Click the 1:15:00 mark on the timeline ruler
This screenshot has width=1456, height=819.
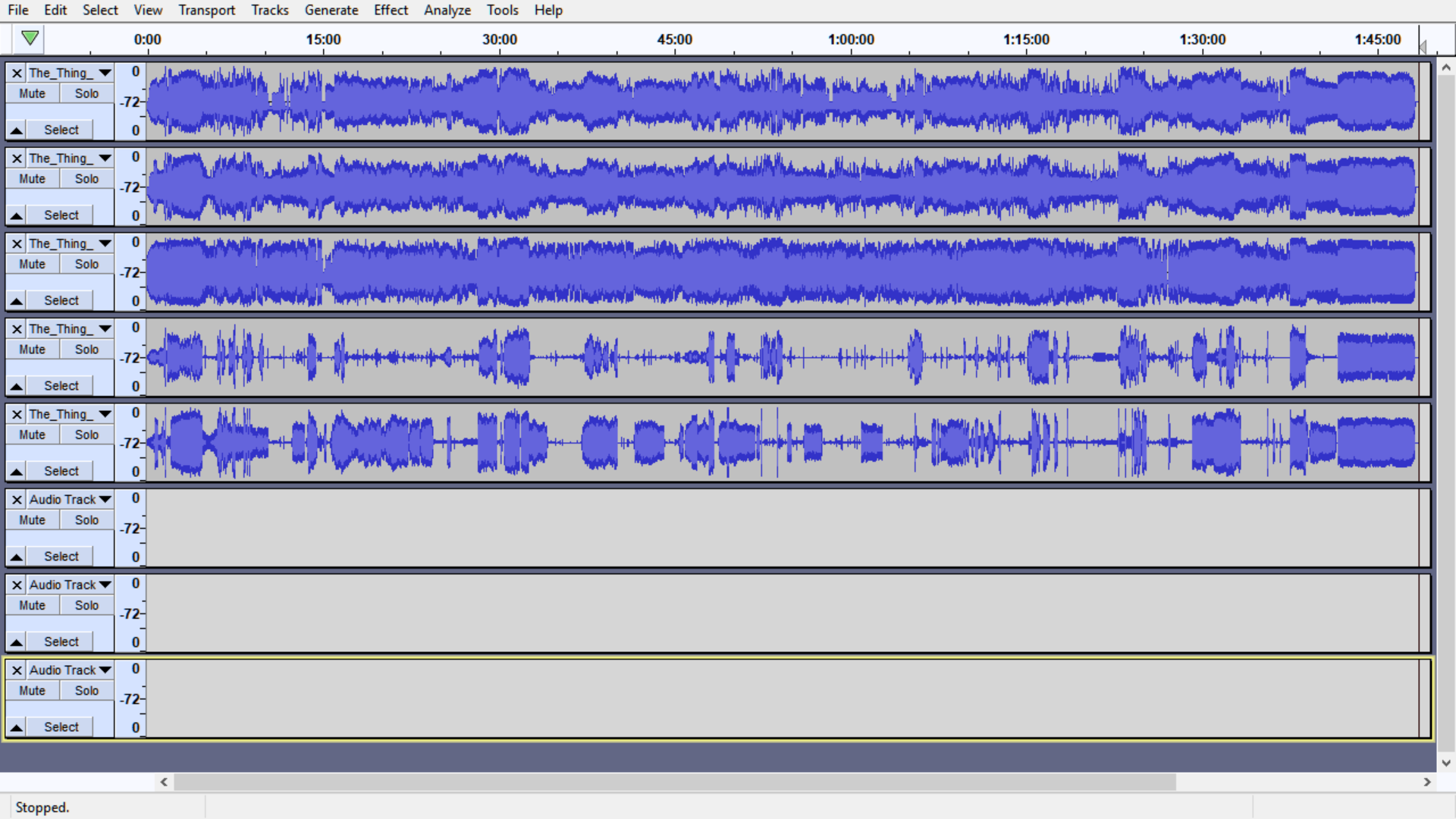pos(1027,39)
